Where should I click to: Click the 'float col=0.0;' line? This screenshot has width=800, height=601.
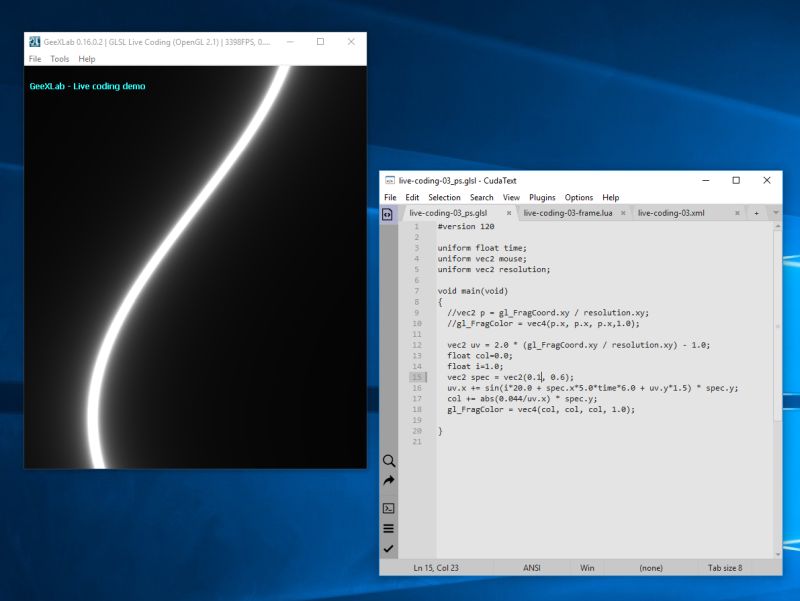[x=480, y=356]
